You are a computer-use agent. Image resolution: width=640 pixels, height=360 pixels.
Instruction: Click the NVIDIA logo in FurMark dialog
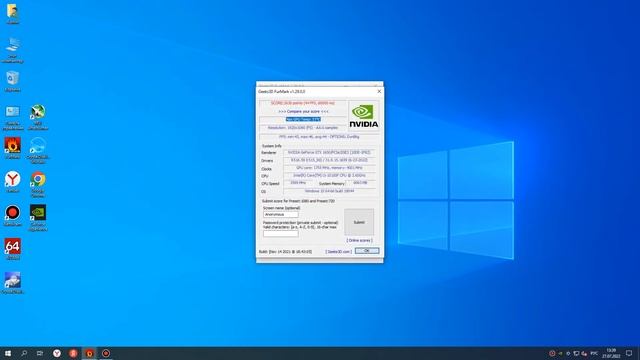pos(363,116)
